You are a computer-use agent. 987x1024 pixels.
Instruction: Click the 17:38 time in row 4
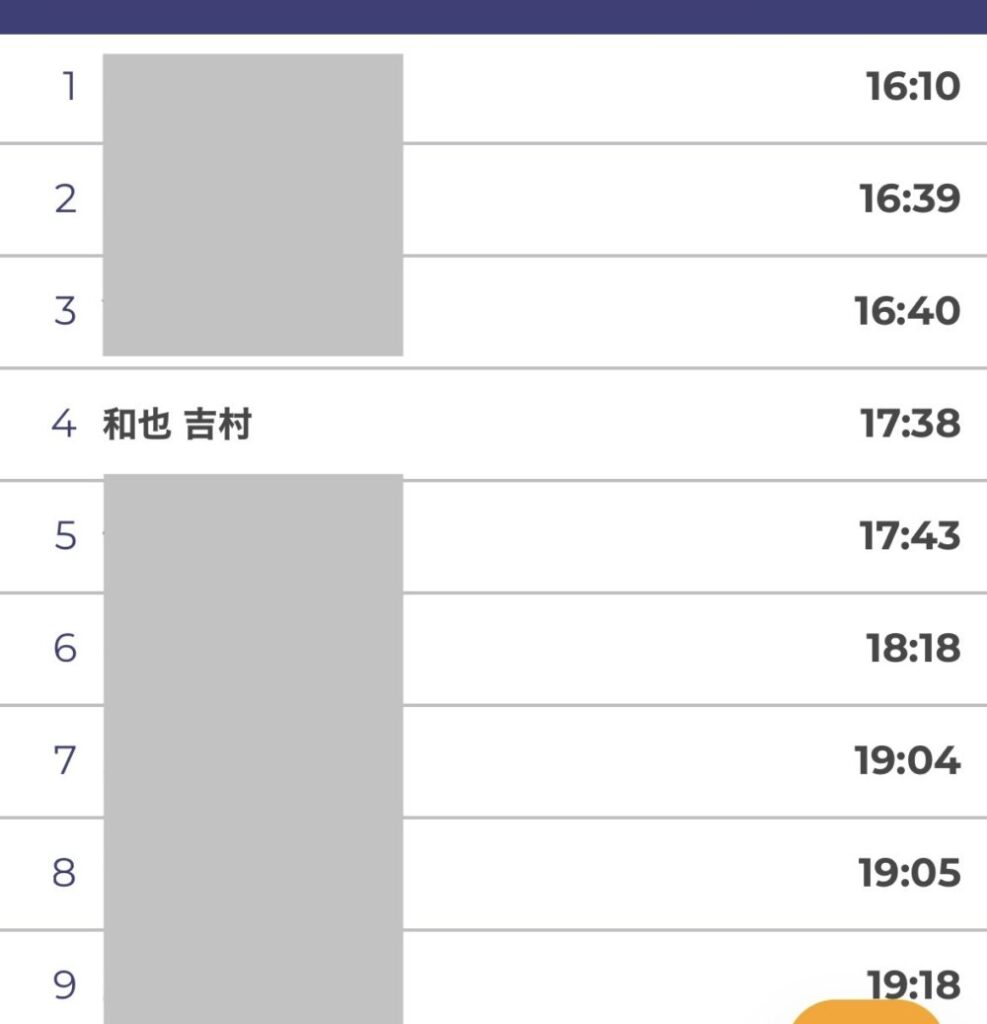[x=910, y=424]
